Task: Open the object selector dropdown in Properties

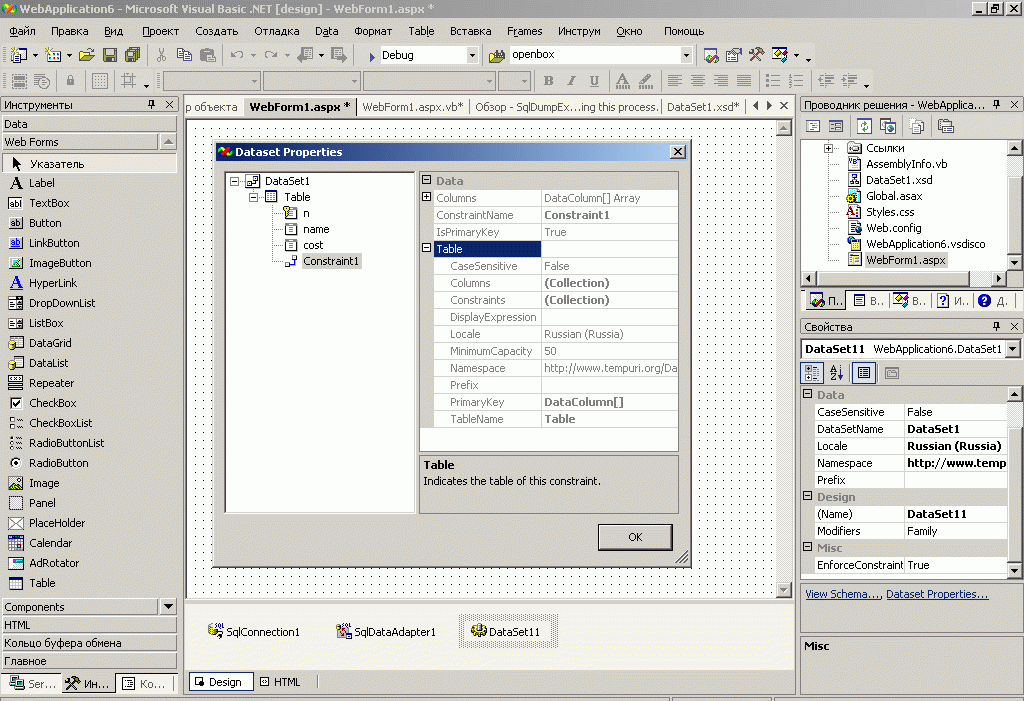Action: pos(1013,349)
